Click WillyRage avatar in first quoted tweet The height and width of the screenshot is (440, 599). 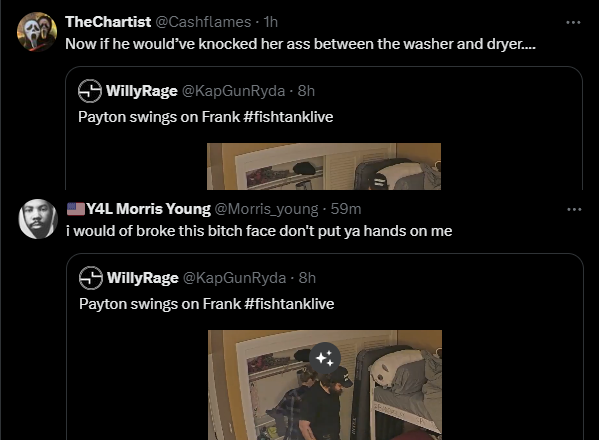[90, 91]
